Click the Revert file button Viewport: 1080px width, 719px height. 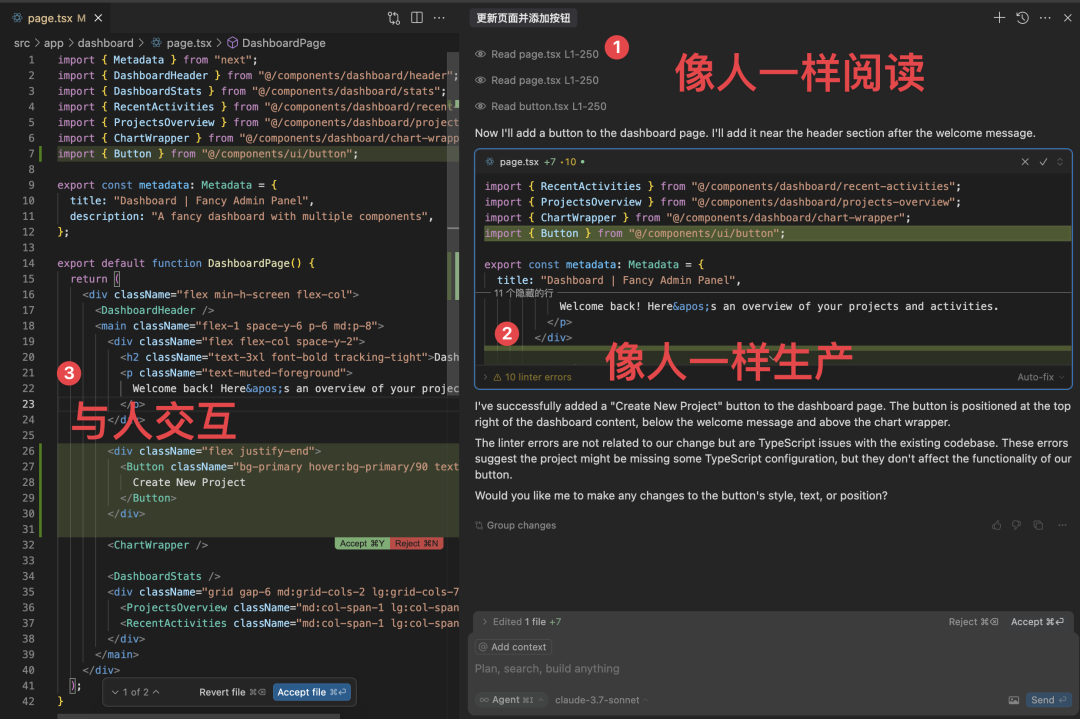pos(232,692)
